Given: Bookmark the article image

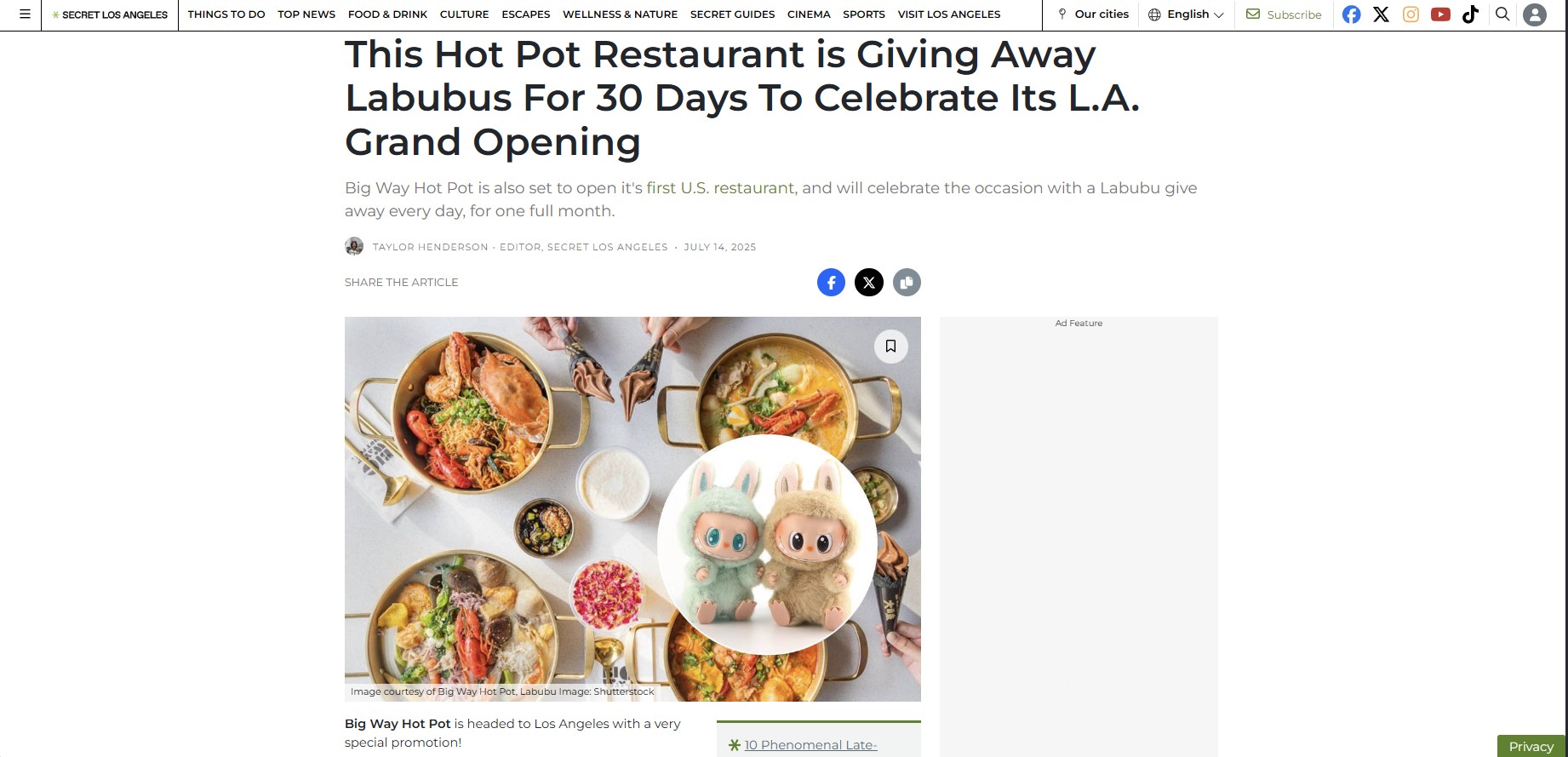Looking at the screenshot, I should click(x=890, y=346).
